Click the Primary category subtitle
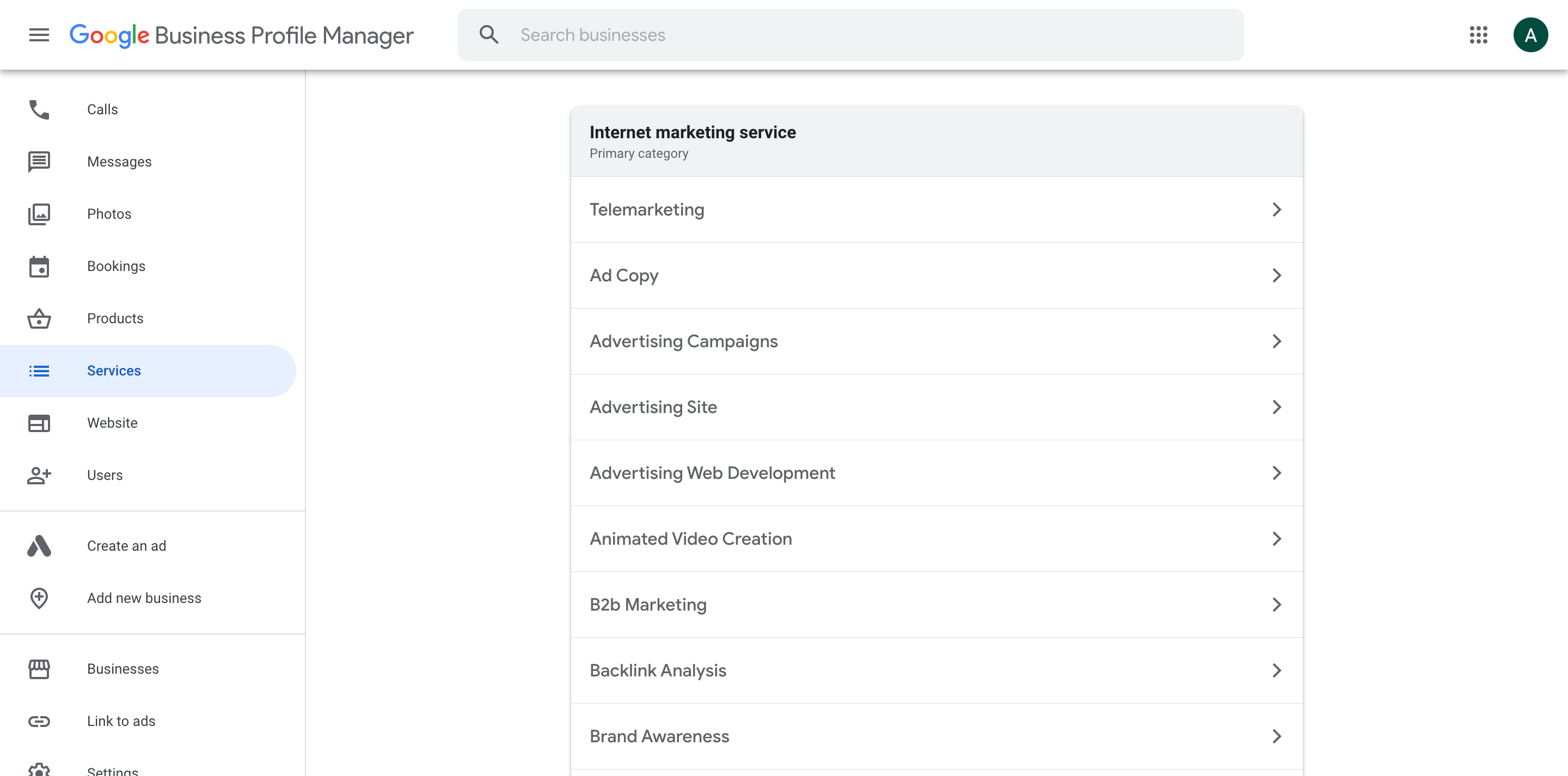This screenshot has height=776, width=1568. 639,153
